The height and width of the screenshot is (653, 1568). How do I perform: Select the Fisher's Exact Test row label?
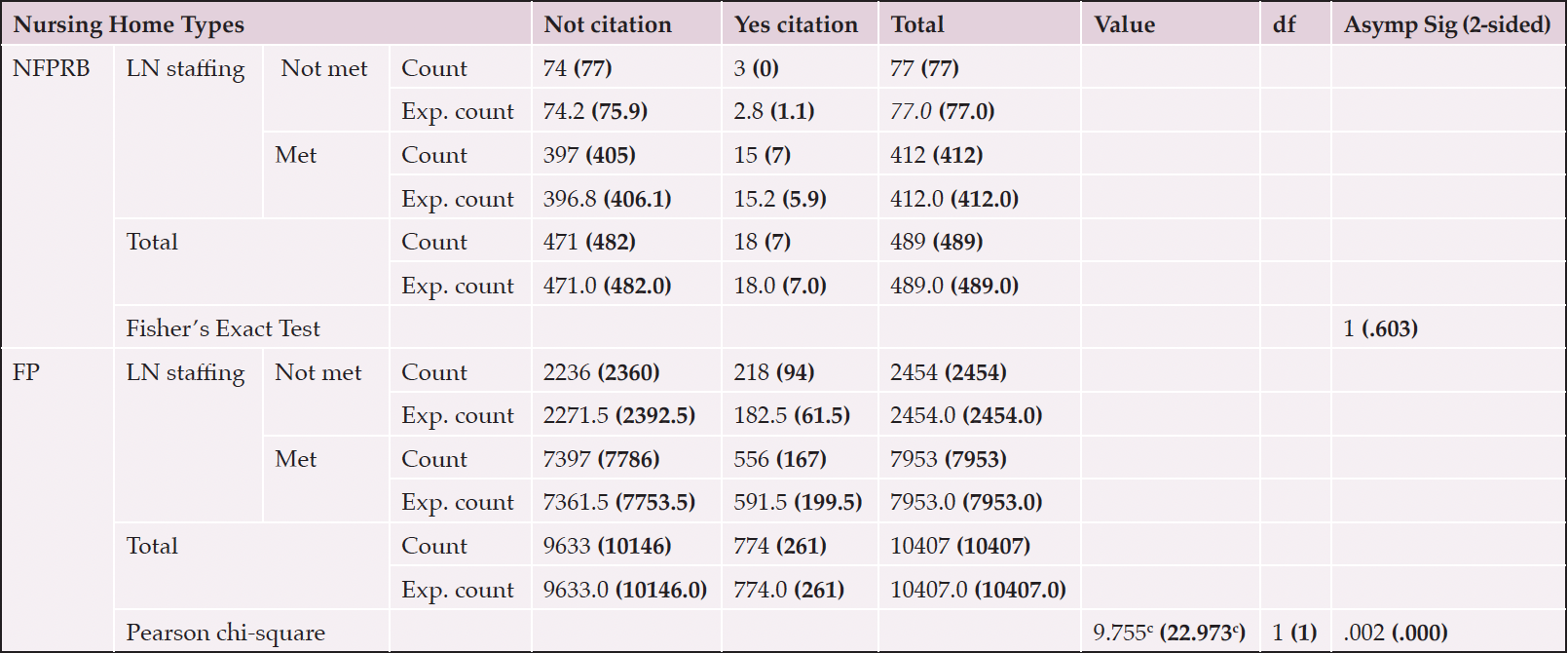coord(223,328)
